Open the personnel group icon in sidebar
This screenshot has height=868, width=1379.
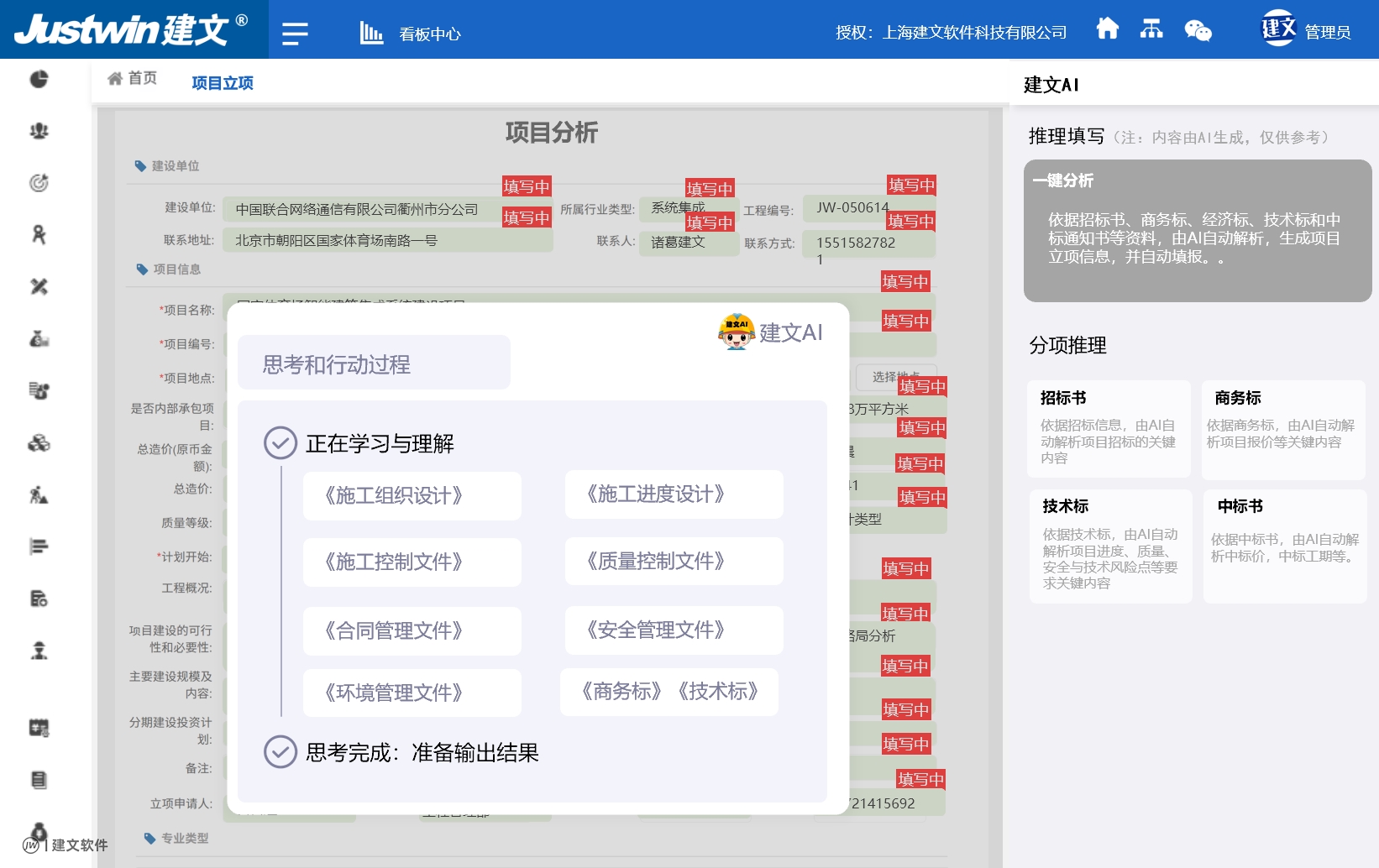click(38, 131)
